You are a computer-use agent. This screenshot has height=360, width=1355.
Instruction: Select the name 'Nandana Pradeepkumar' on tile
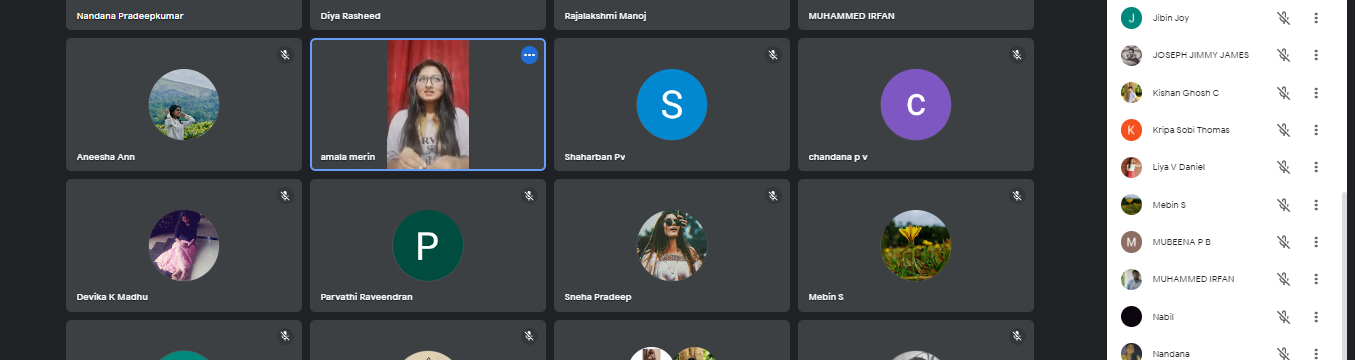coord(130,17)
